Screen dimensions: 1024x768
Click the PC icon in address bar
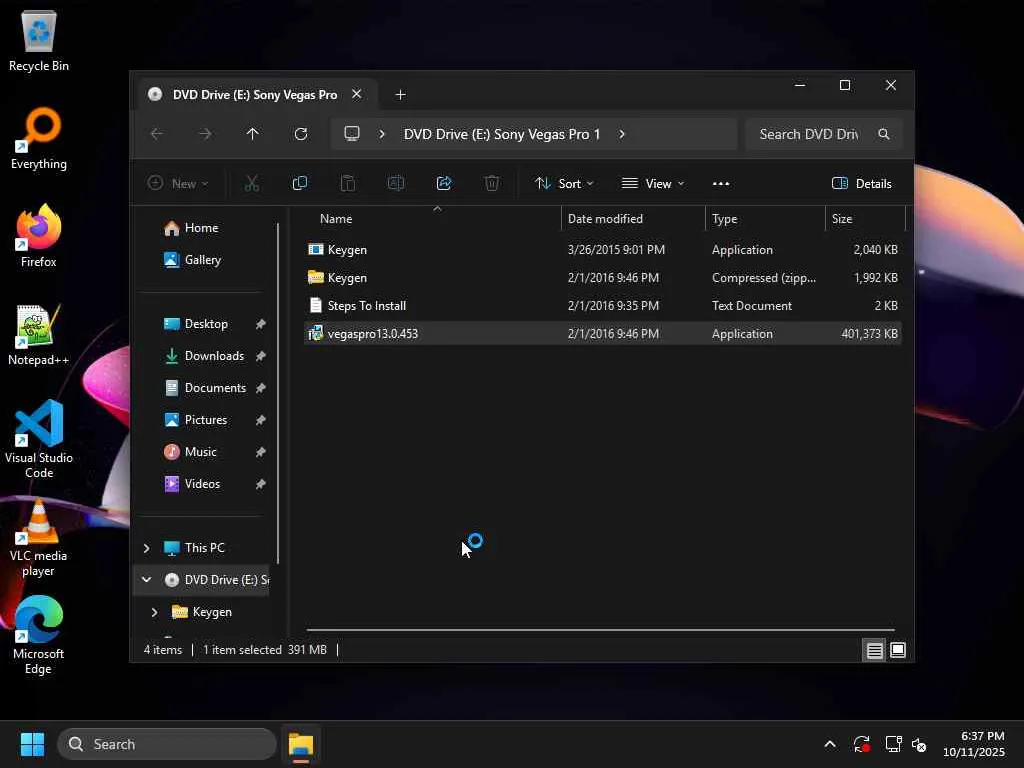352,134
